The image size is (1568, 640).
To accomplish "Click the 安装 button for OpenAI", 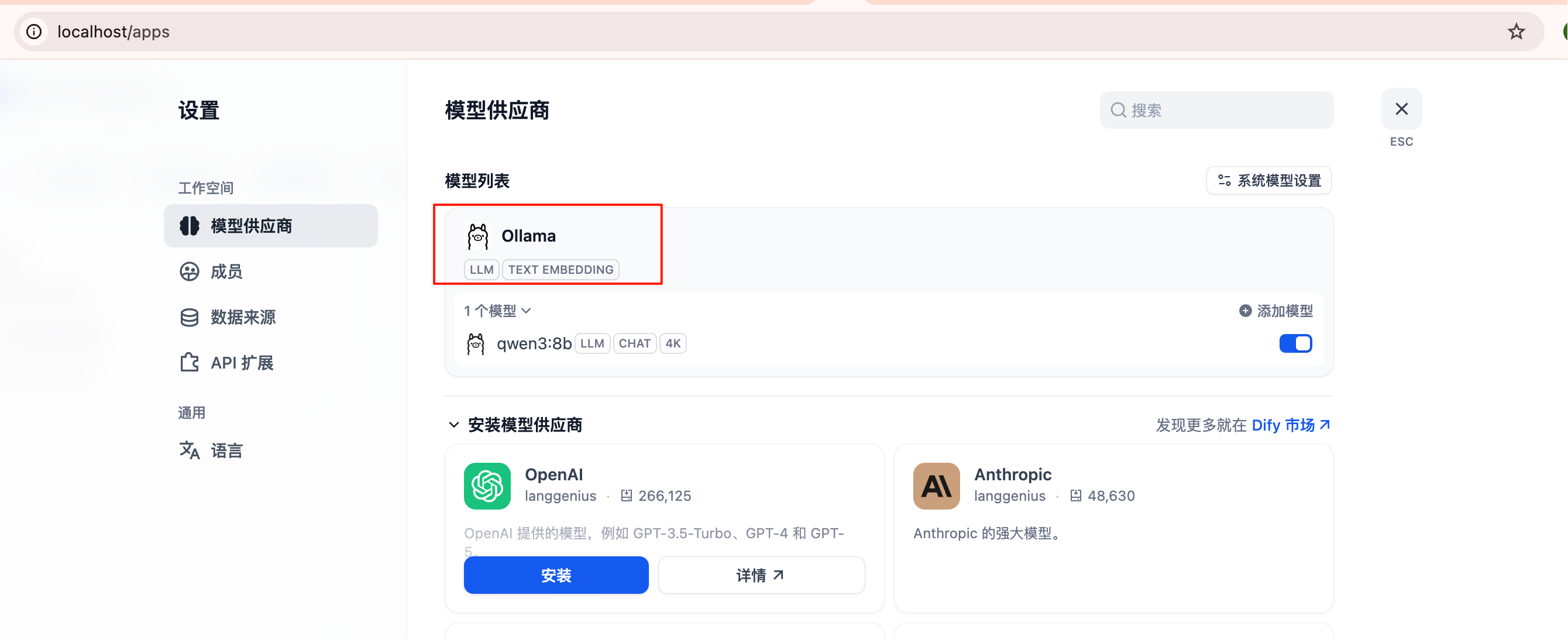I will click(x=556, y=574).
